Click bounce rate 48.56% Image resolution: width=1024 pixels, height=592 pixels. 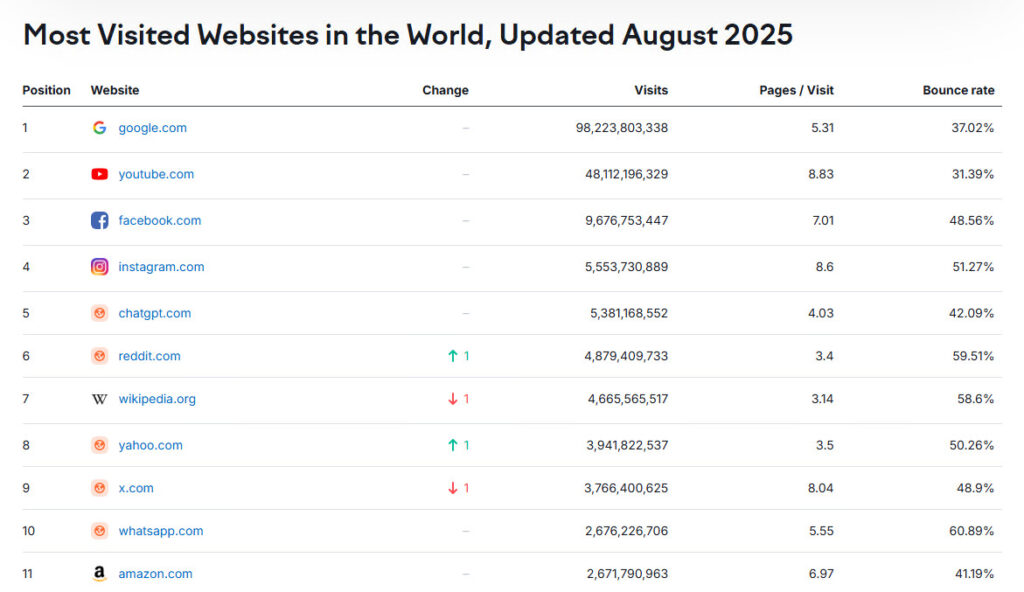(x=972, y=221)
